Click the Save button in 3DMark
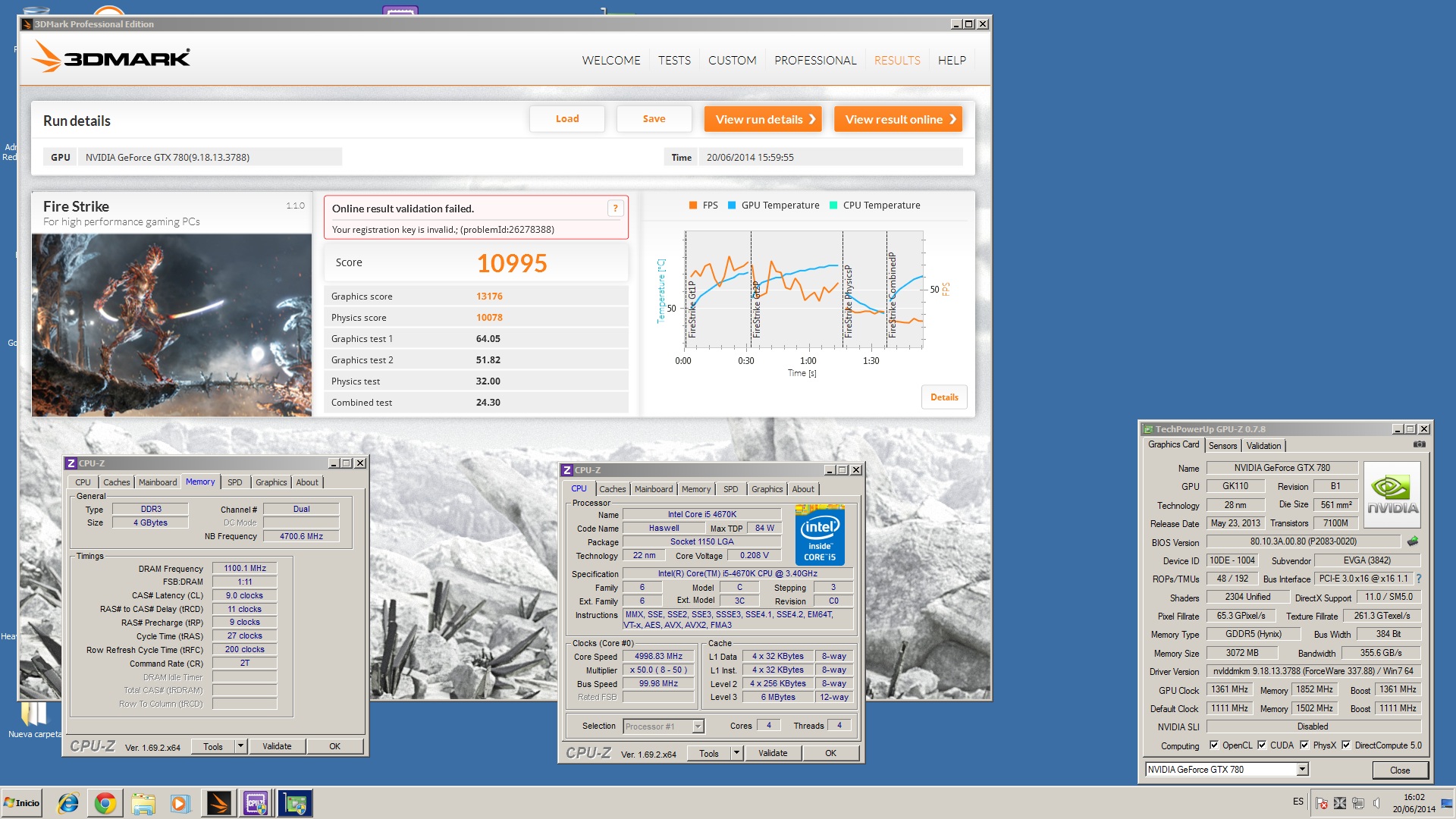This screenshot has height=819, width=1456. (654, 119)
